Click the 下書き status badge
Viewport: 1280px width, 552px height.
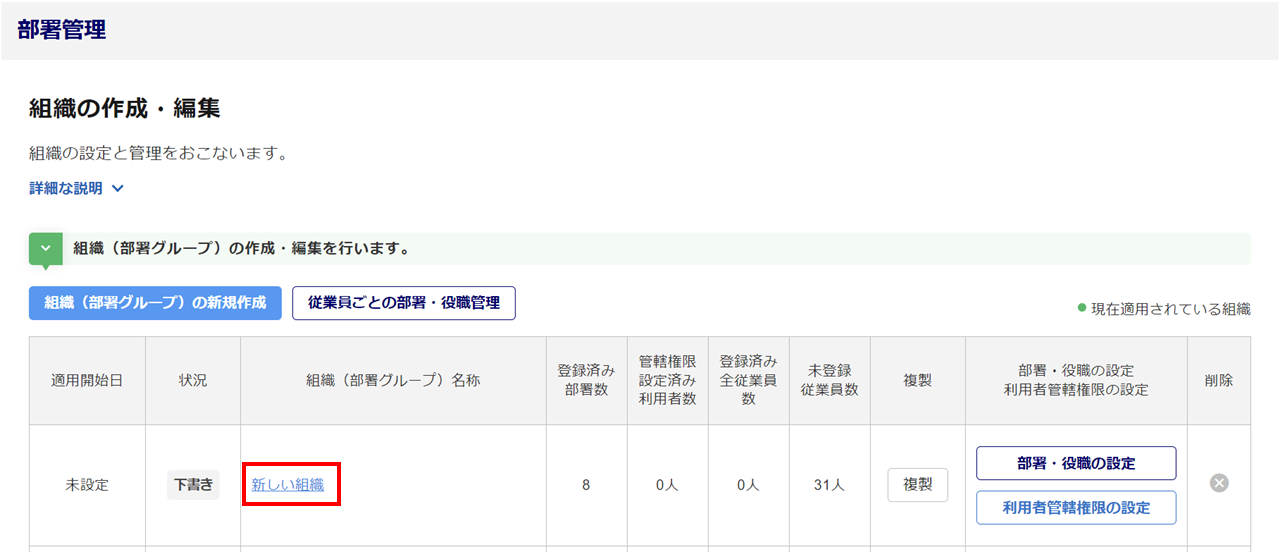point(193,485)
